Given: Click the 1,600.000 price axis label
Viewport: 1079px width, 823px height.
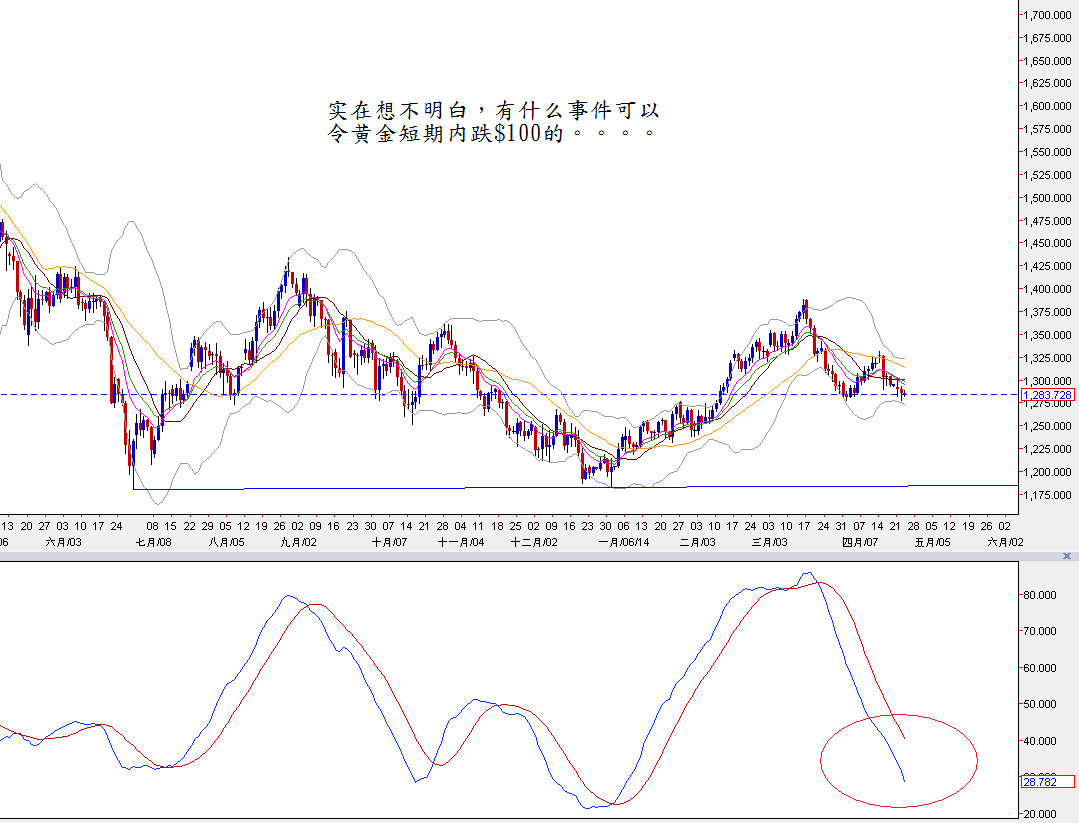Looking at the screenshot, I should click(1047, 106).
